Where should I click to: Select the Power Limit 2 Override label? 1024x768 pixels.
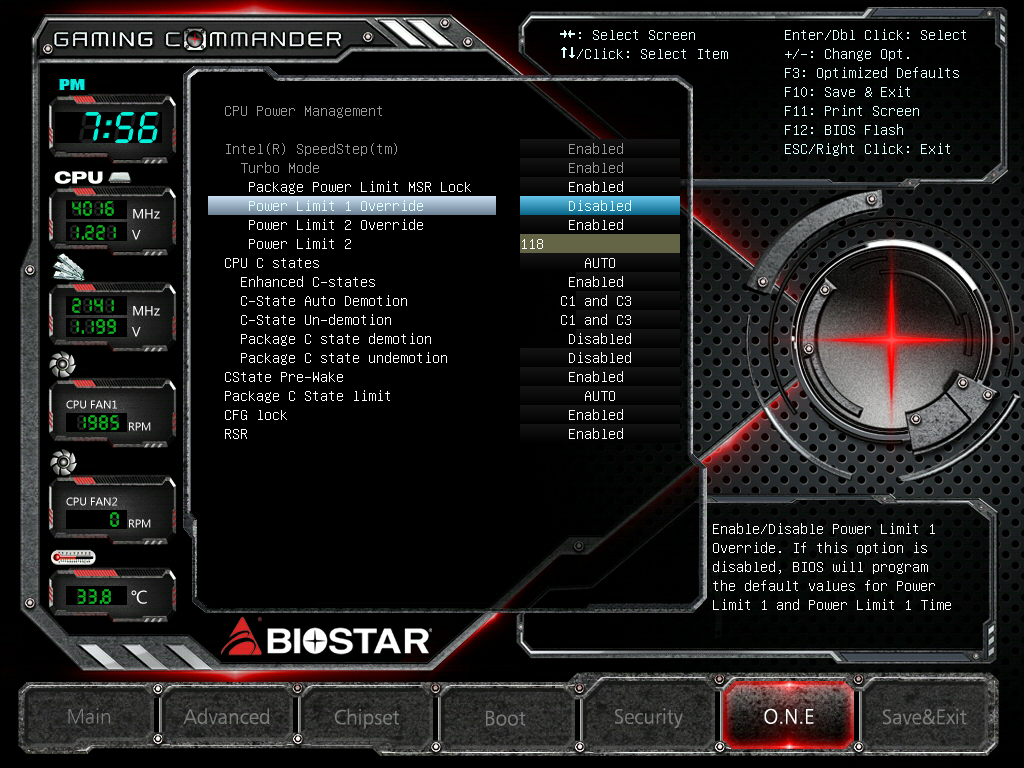point(336,225)
